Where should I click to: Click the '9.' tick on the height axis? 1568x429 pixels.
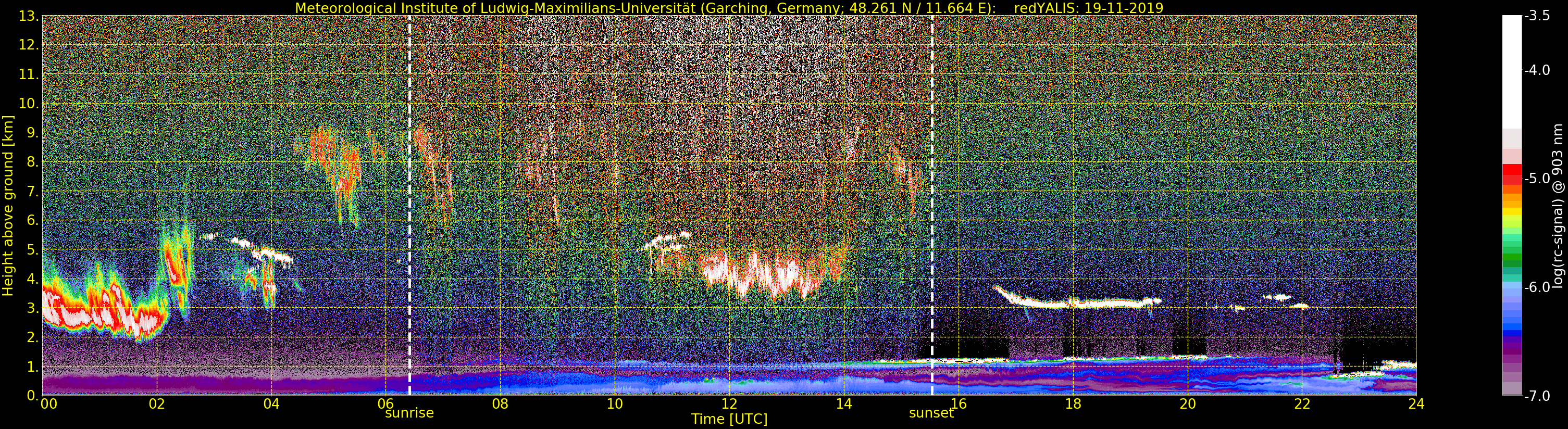pyautogui.click(x=32, y=133)
